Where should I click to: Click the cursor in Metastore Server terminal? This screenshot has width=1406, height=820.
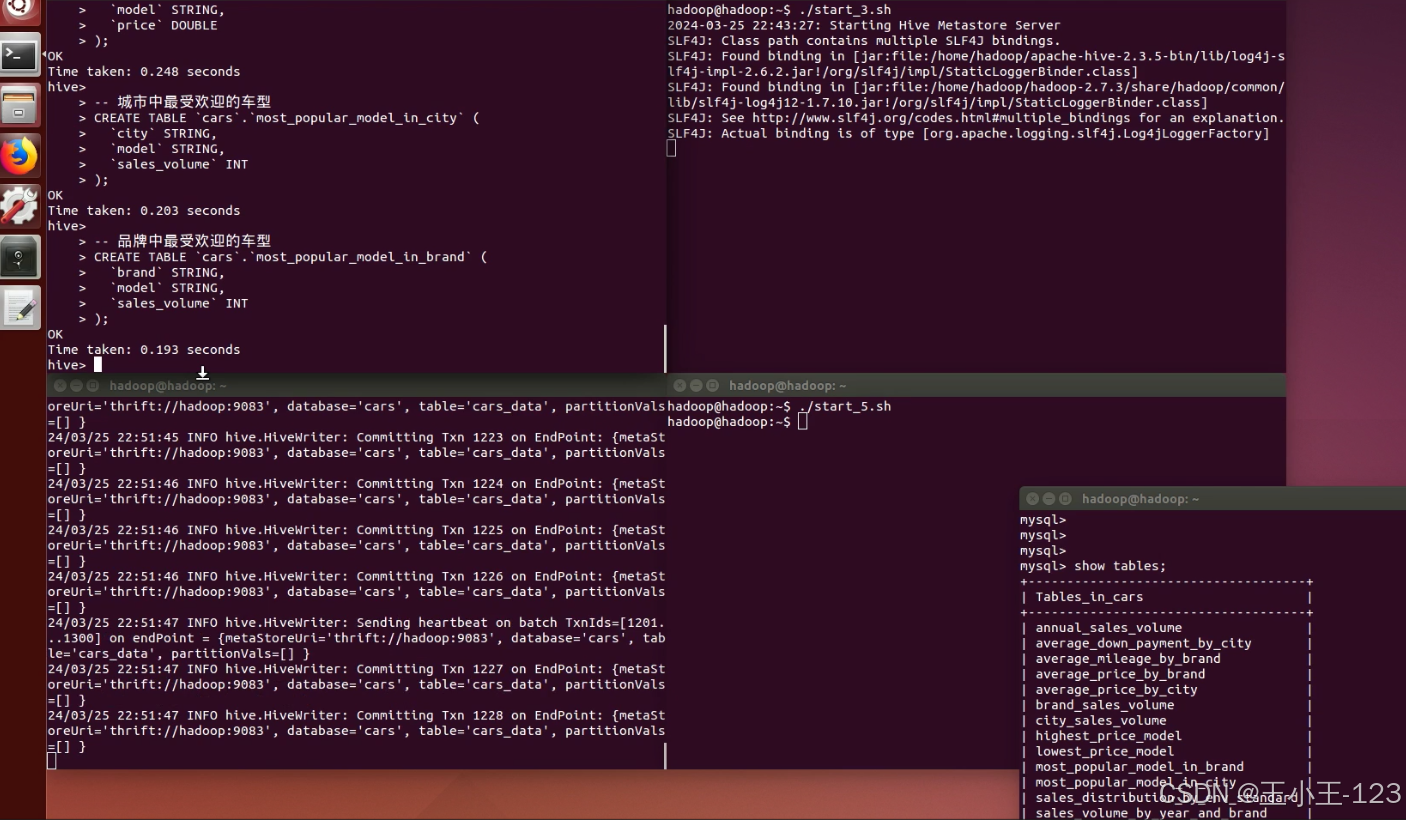pos(672,148)
